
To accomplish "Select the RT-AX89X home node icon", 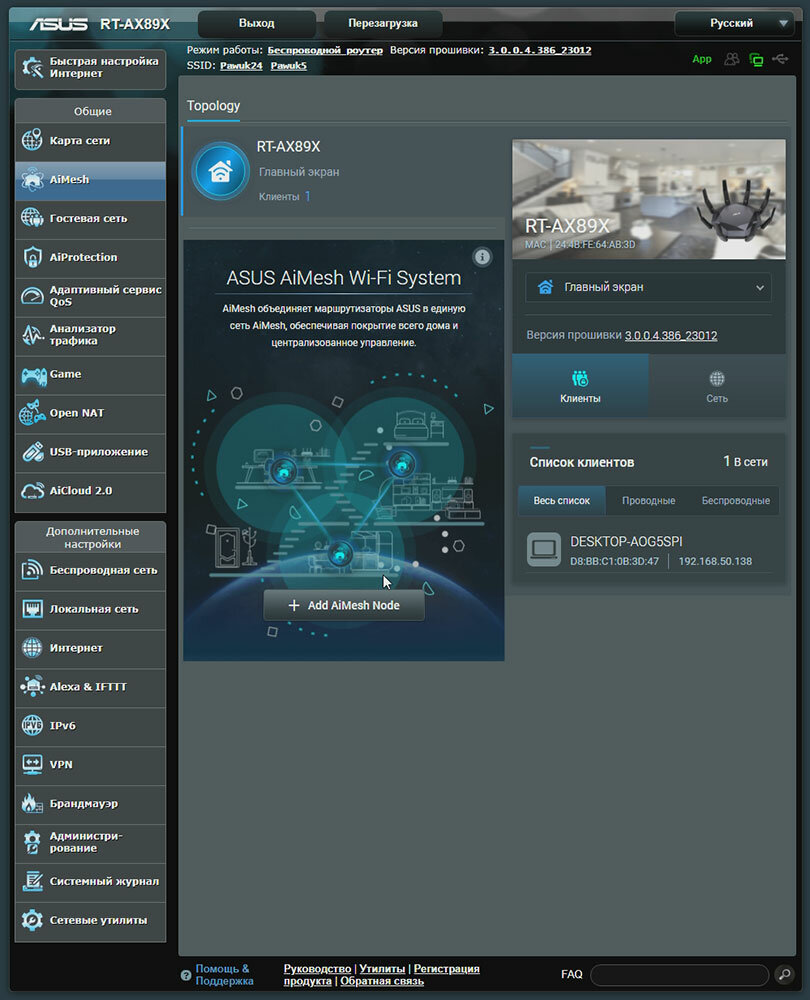I will click(x=221, y=172).
